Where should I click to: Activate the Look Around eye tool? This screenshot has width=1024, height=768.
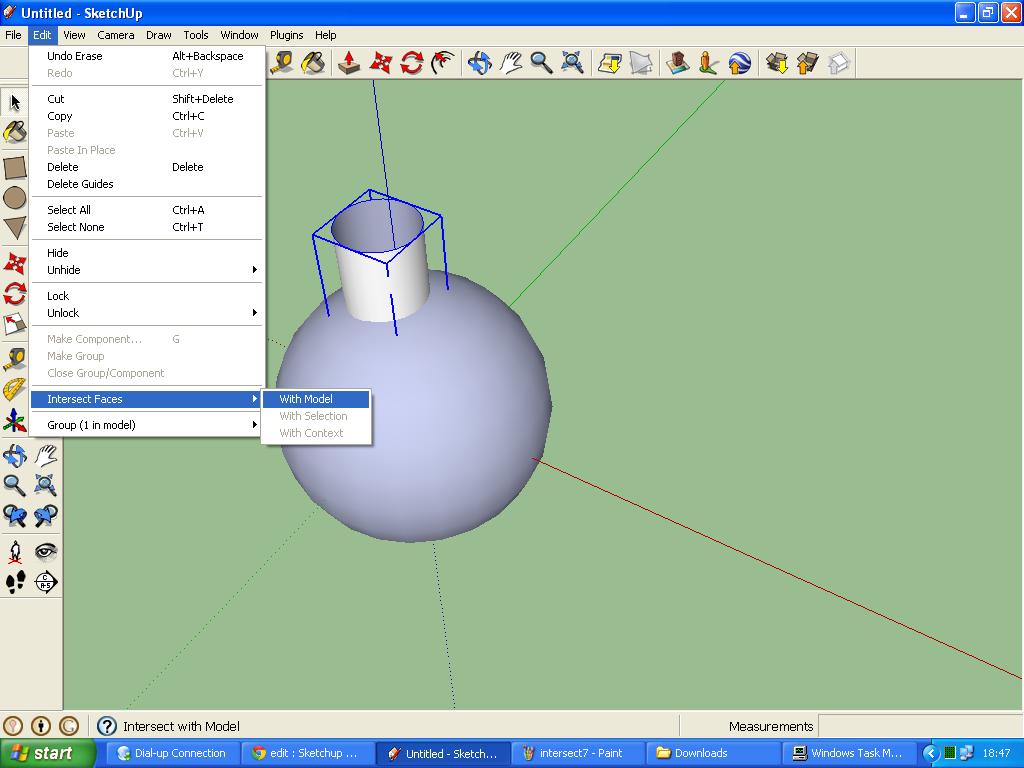(46, 551)
